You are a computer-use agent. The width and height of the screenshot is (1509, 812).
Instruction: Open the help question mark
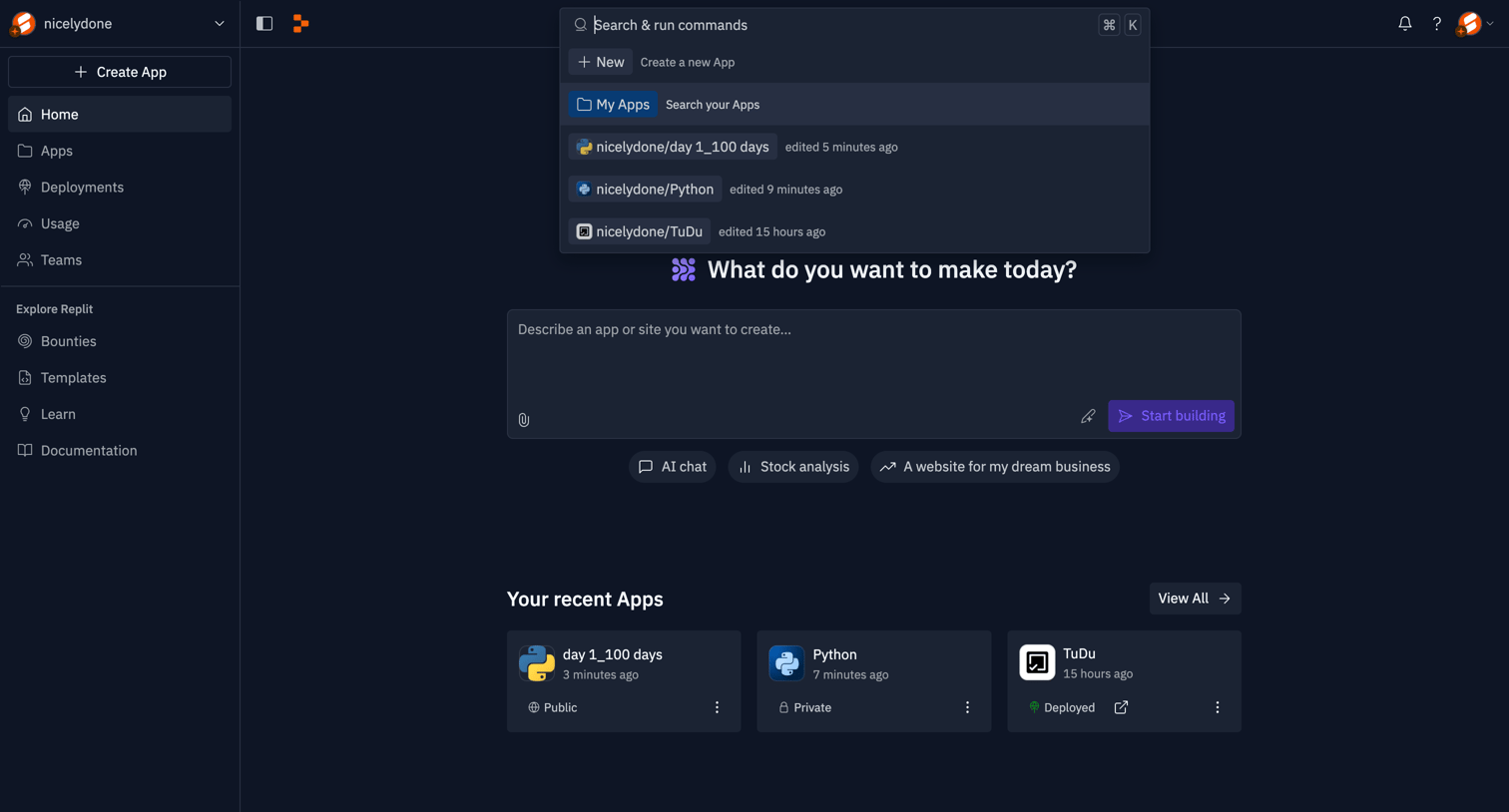(1437, 24)
